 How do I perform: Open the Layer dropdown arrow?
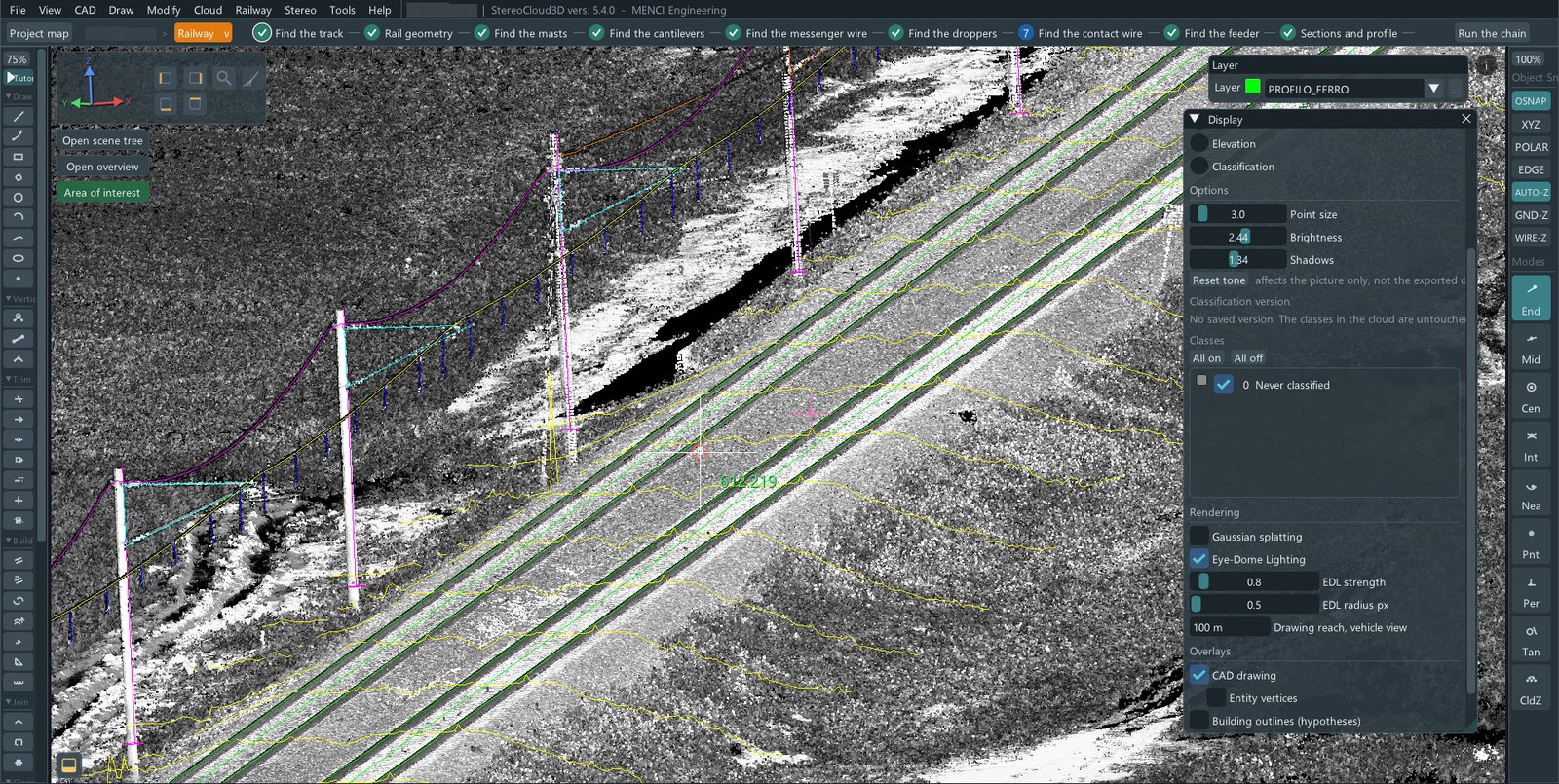point(1433,89)
